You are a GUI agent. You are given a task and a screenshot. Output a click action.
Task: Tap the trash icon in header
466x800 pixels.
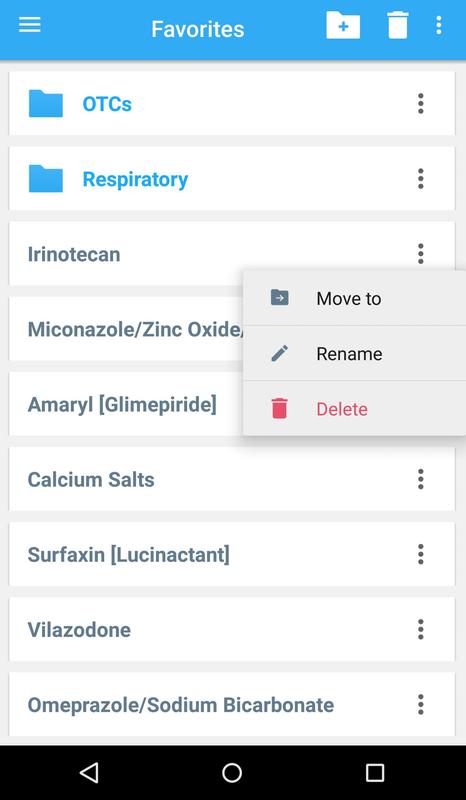pyautogui.click(x=398, y=25)
